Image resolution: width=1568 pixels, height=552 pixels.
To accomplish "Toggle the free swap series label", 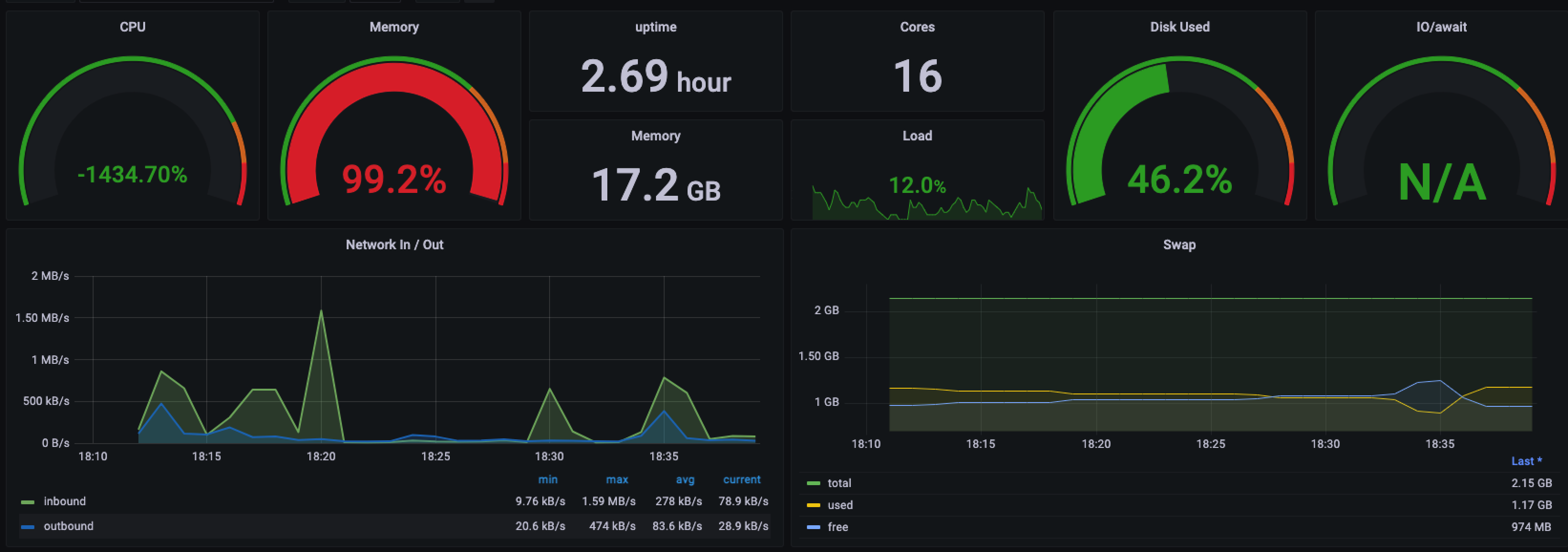I will (837, 527).
